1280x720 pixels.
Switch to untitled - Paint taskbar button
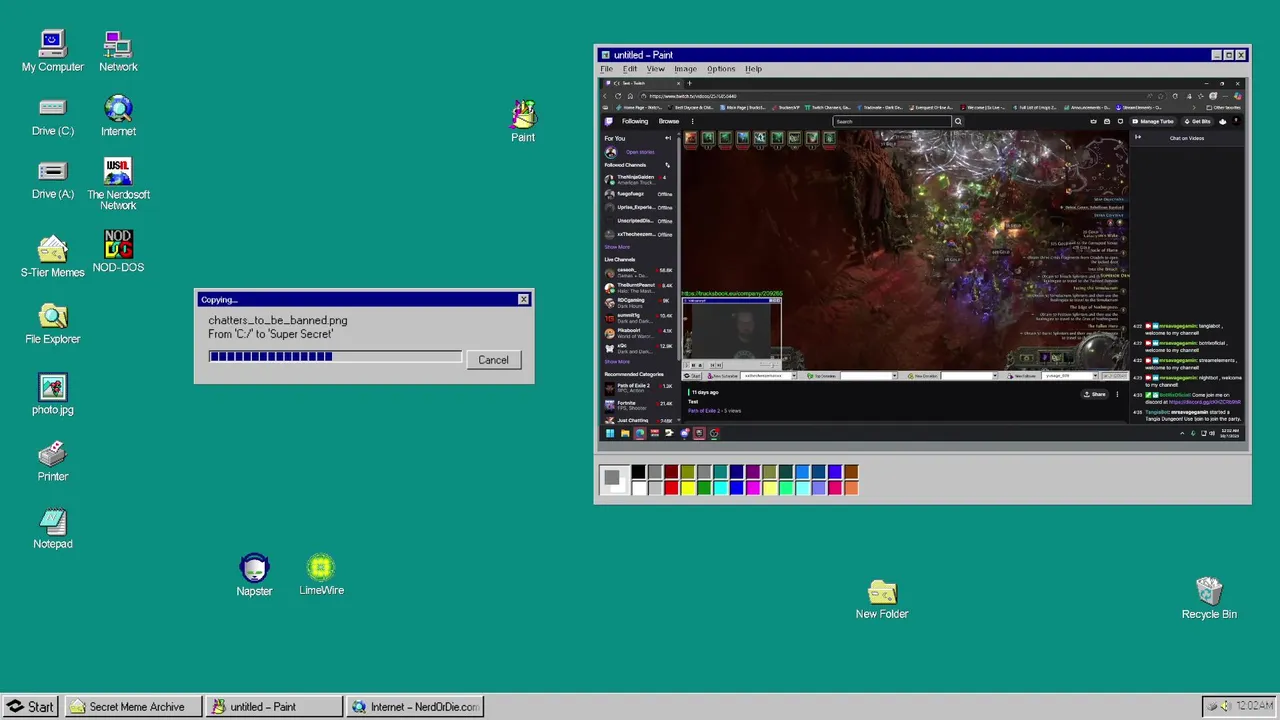(275, 706)
